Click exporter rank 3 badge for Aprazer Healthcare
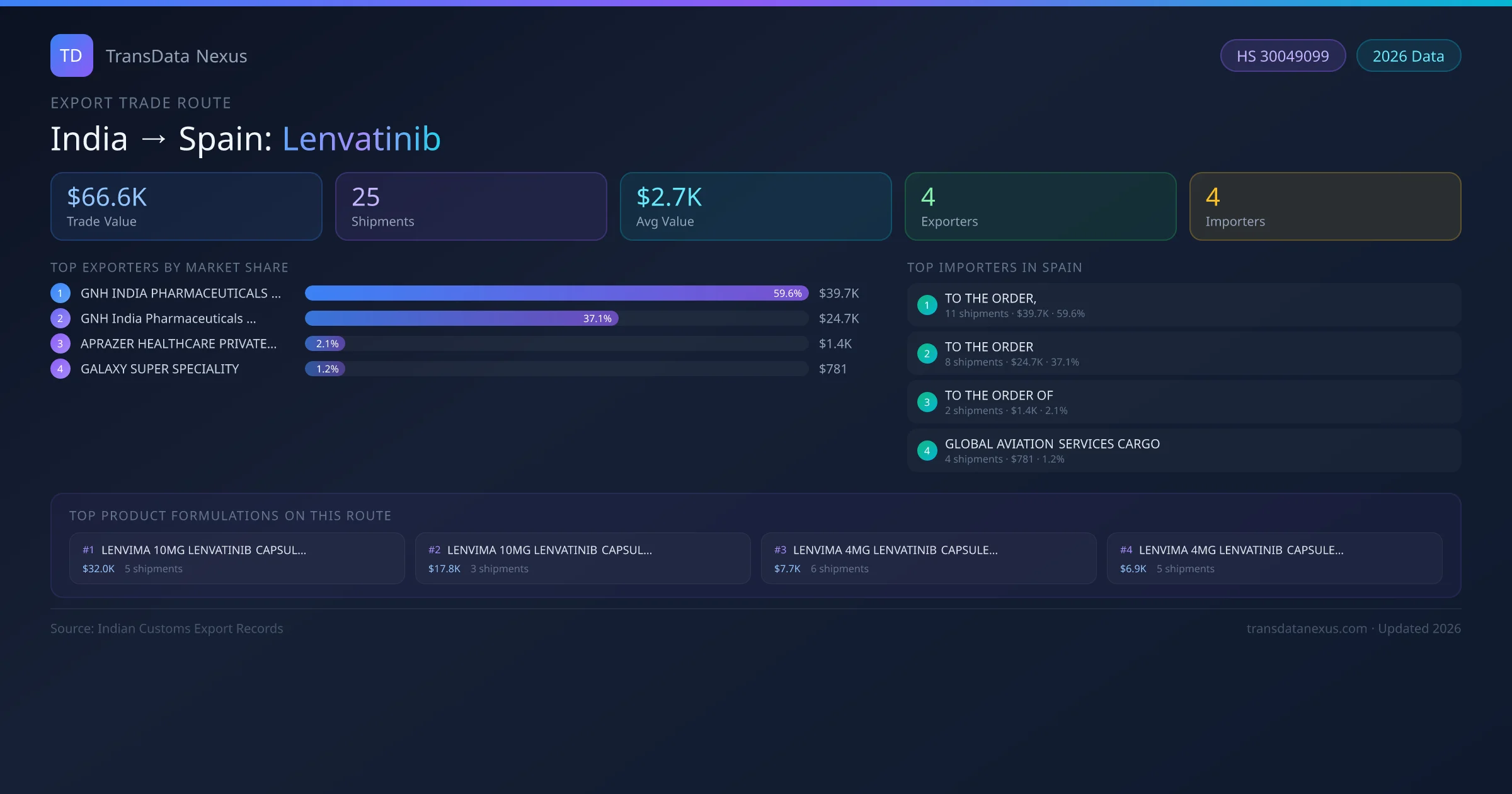 pyautogui.click(x=60, y=343)
